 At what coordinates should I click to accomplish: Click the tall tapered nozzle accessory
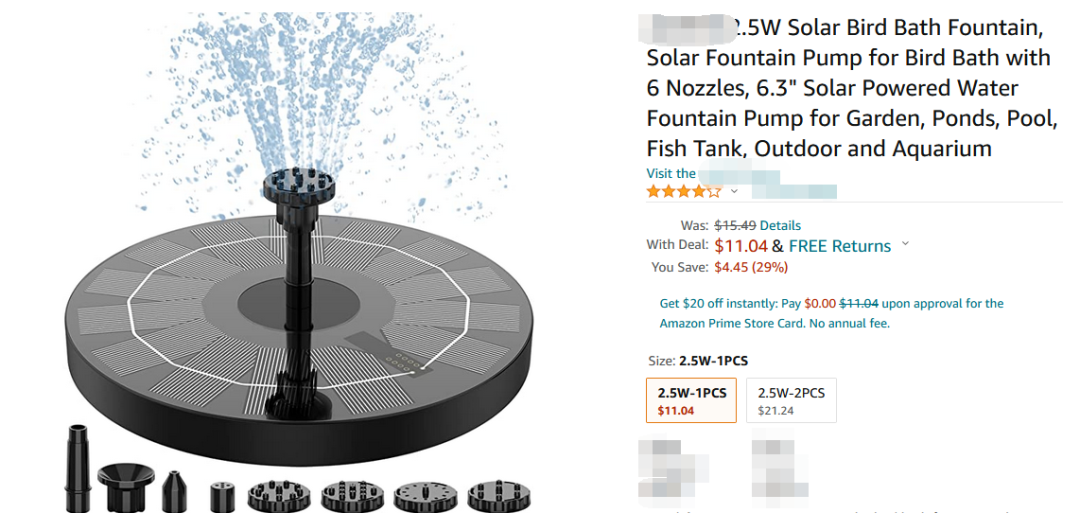tap(78, 464)
